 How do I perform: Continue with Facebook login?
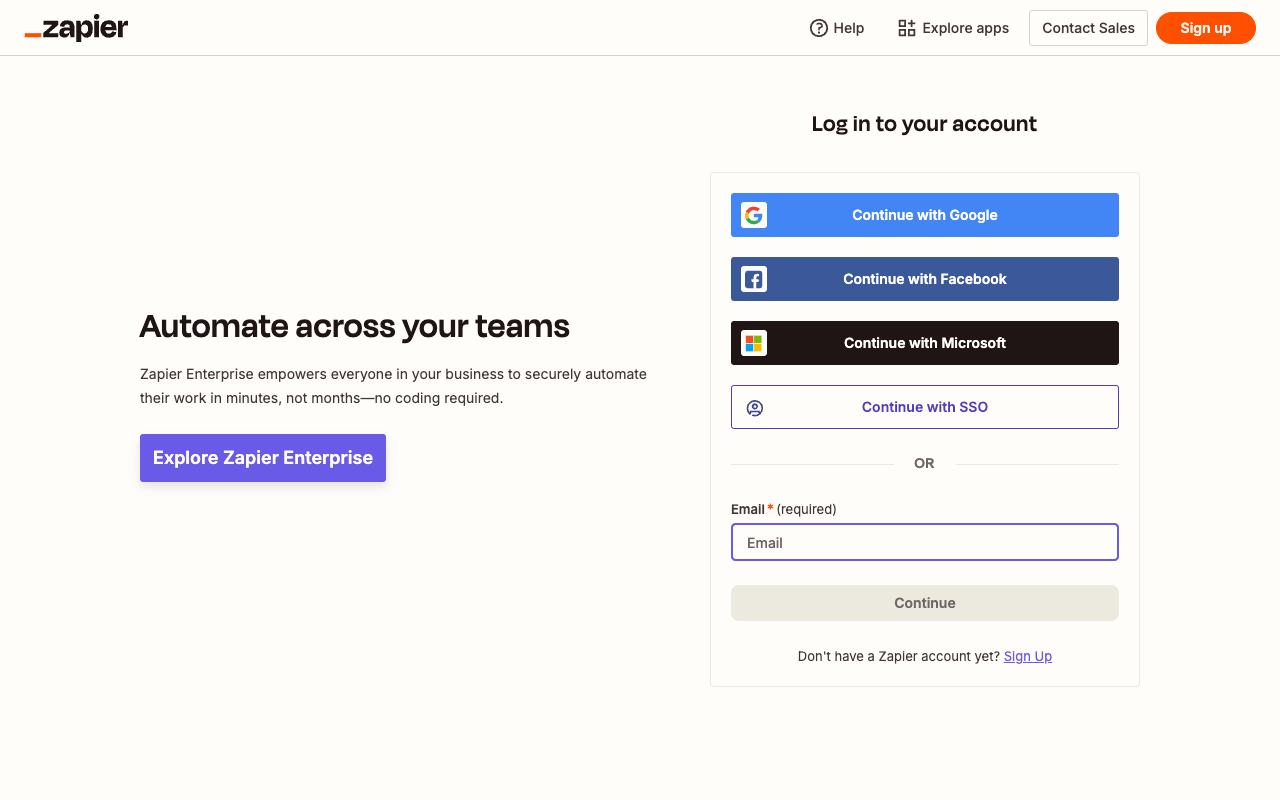(925, 279)
